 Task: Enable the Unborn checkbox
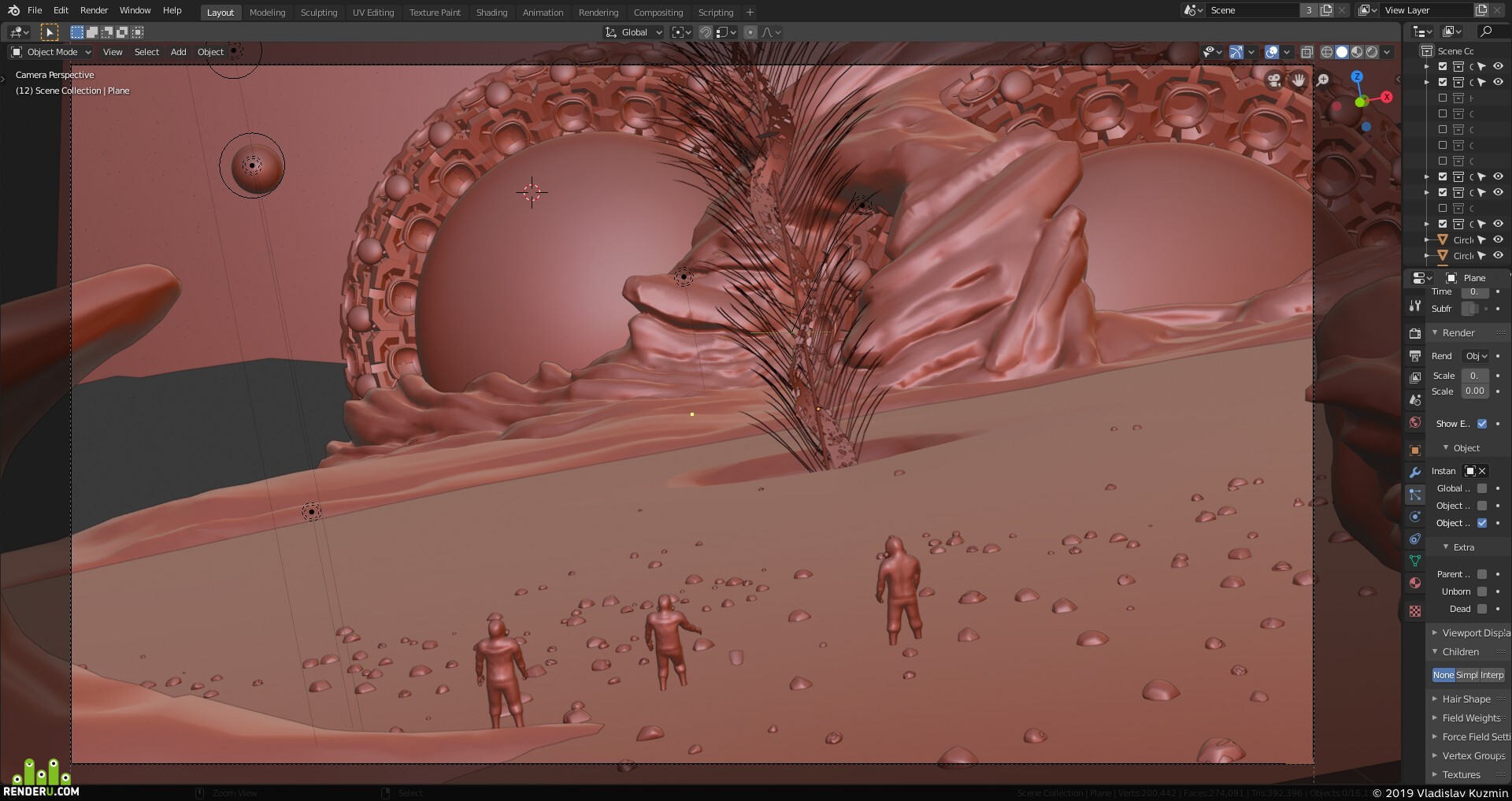pos(1482,591)
